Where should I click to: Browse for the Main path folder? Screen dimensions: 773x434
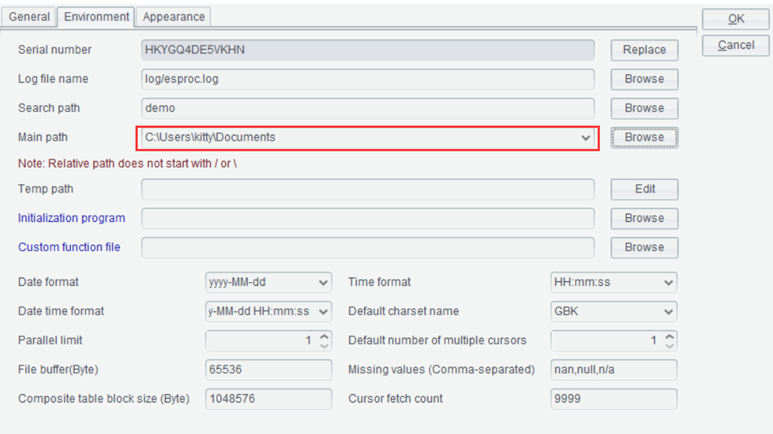644,138
